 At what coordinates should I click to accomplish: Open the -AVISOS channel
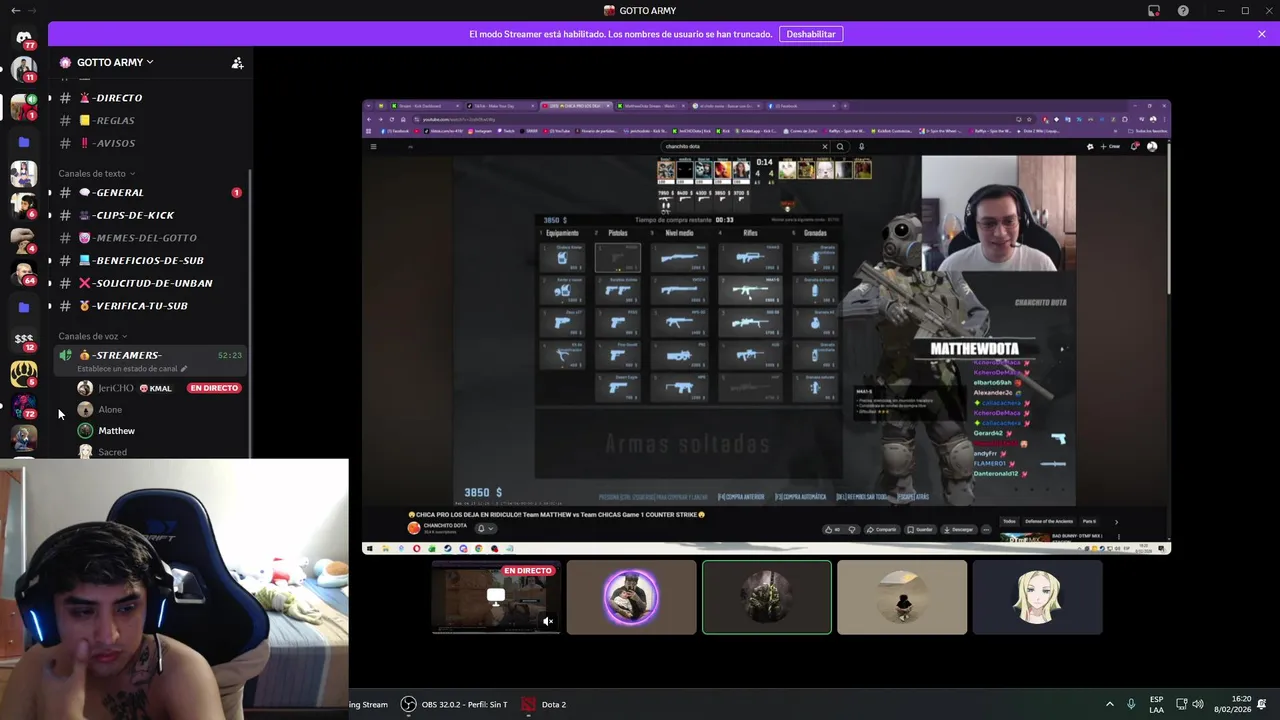(x=150, y=143)
